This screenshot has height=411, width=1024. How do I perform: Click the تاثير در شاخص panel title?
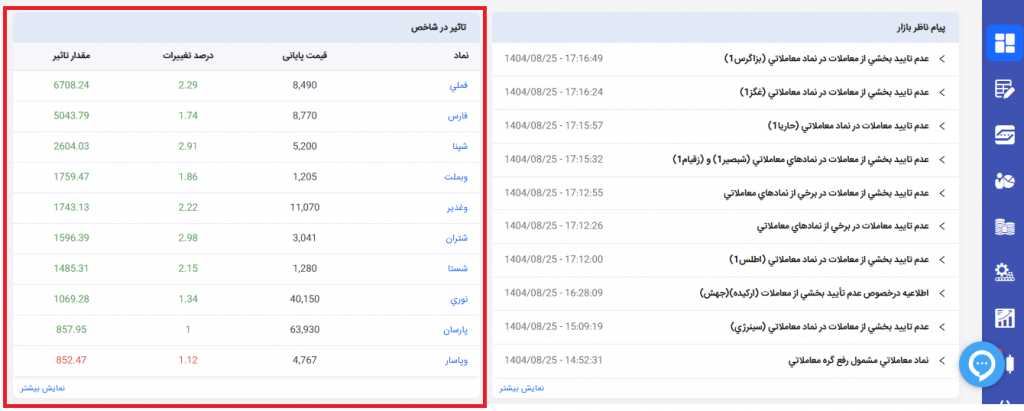click(x=438, y=27)
